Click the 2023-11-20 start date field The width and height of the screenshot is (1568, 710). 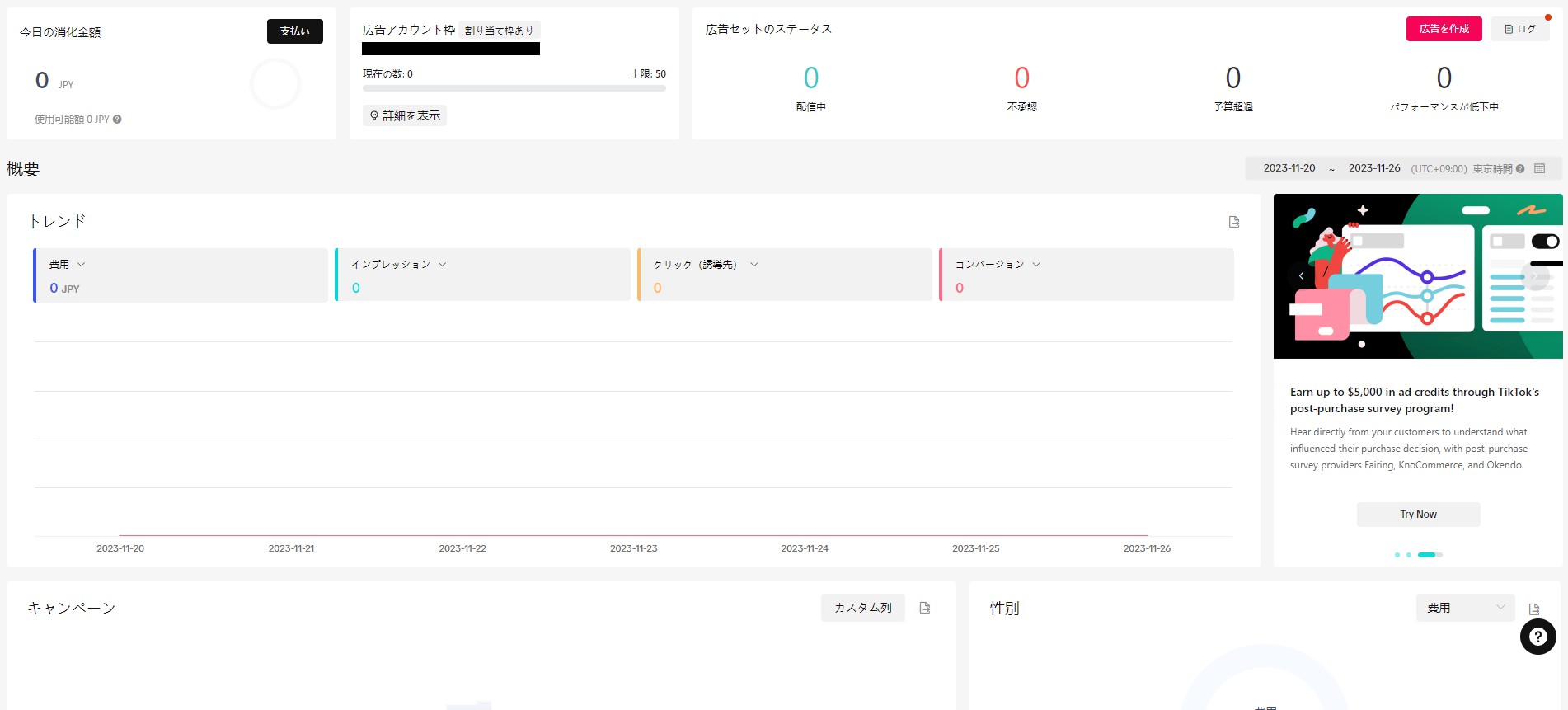coord(1289,168)
